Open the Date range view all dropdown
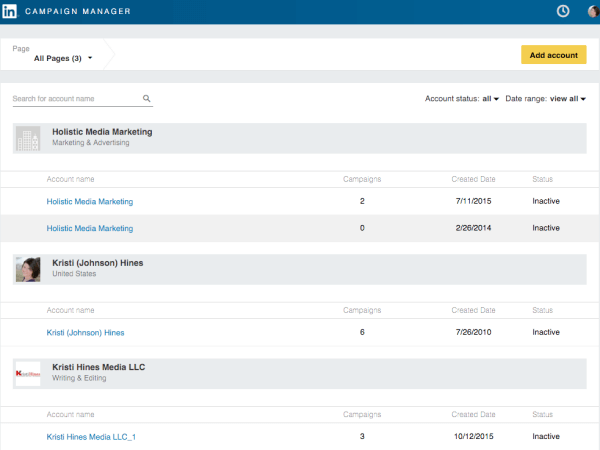600x450 pixels. (x=546, y=99)
